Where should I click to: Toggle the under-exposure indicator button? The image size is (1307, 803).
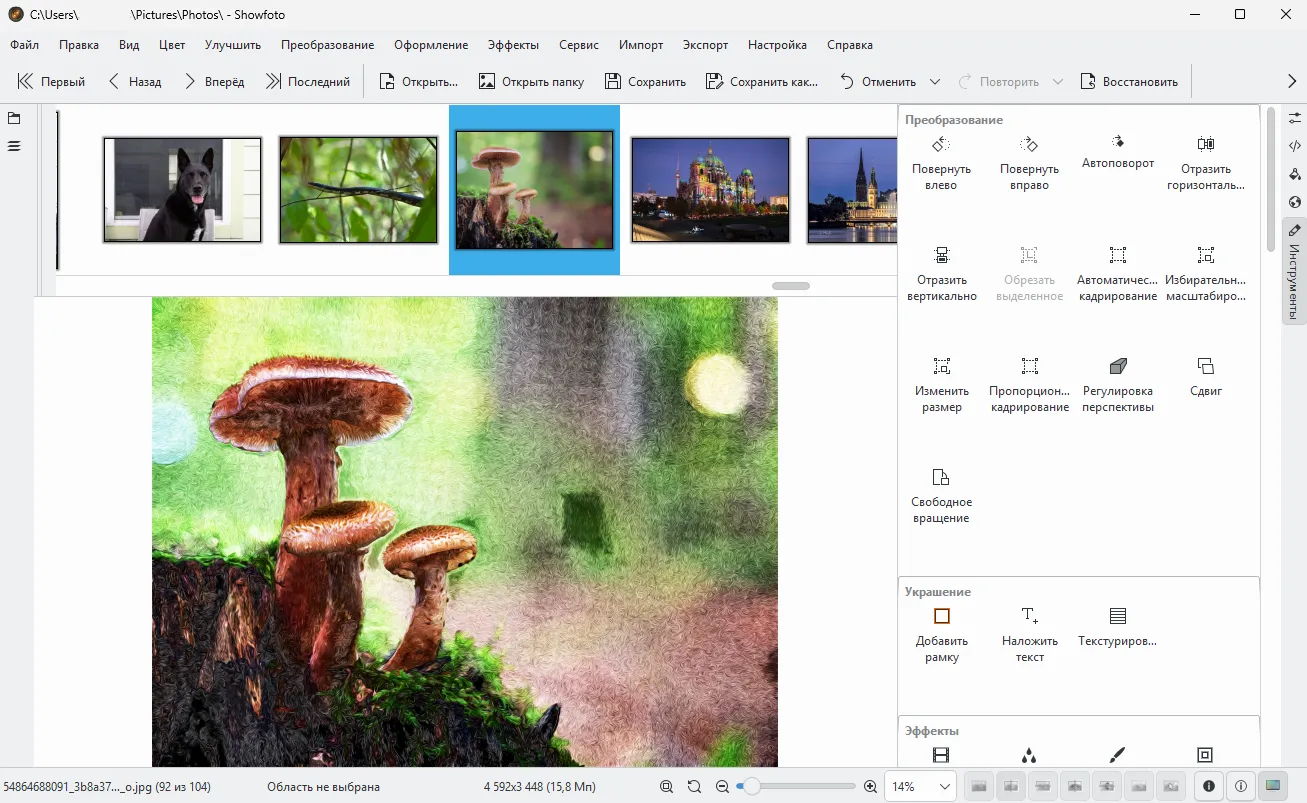coord(1209,786)
